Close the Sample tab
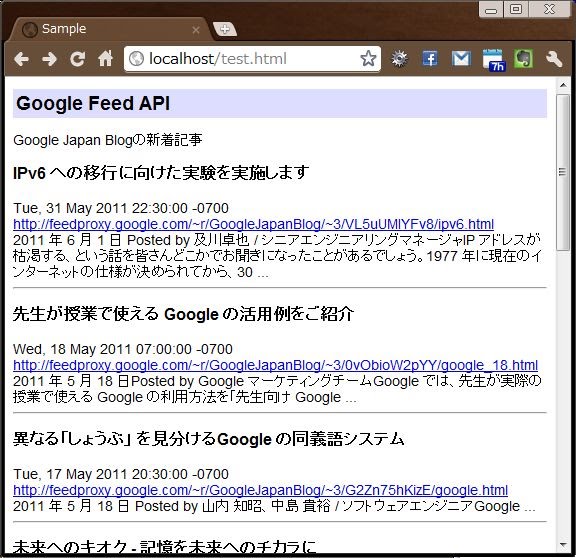576x558 pixels. tap(196, 30)
